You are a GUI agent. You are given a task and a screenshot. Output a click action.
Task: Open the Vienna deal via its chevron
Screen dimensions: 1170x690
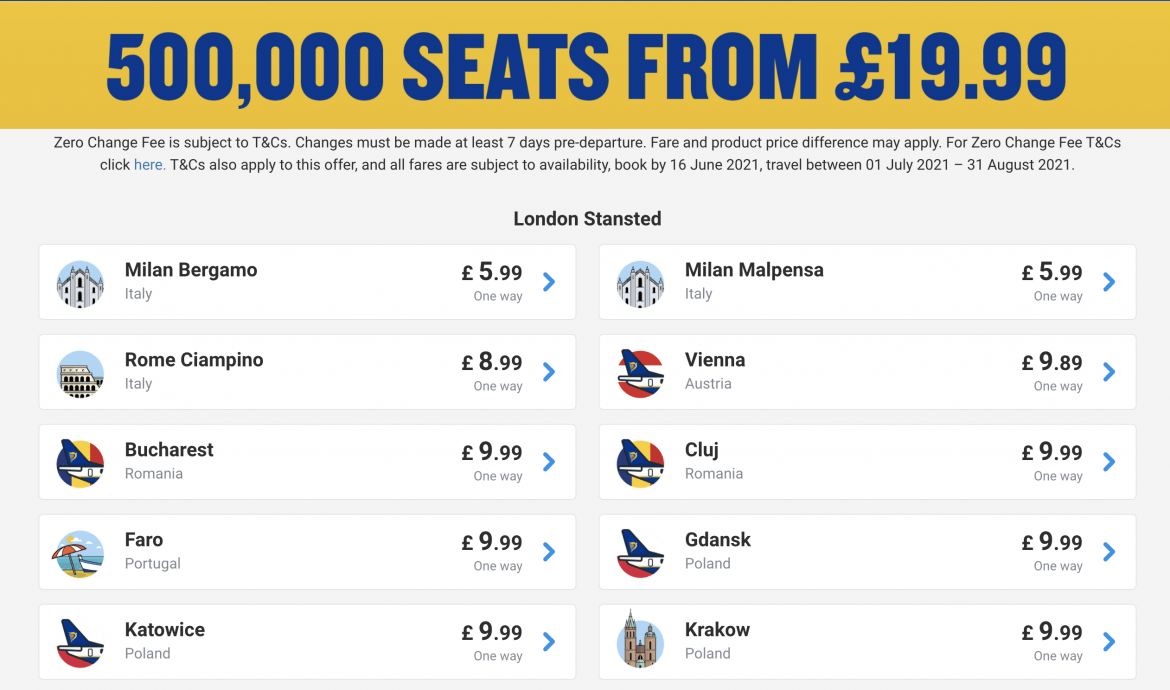click(x=1109, y=373)
